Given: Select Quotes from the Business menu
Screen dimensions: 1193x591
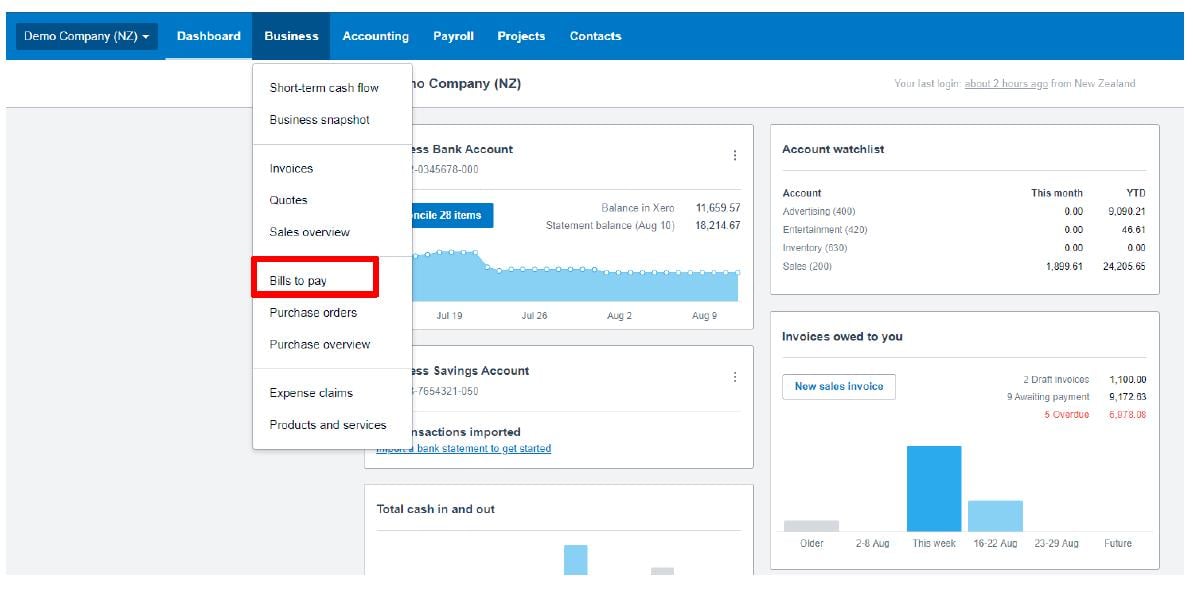Looking at the screenshot, I should tap(288, 200).
